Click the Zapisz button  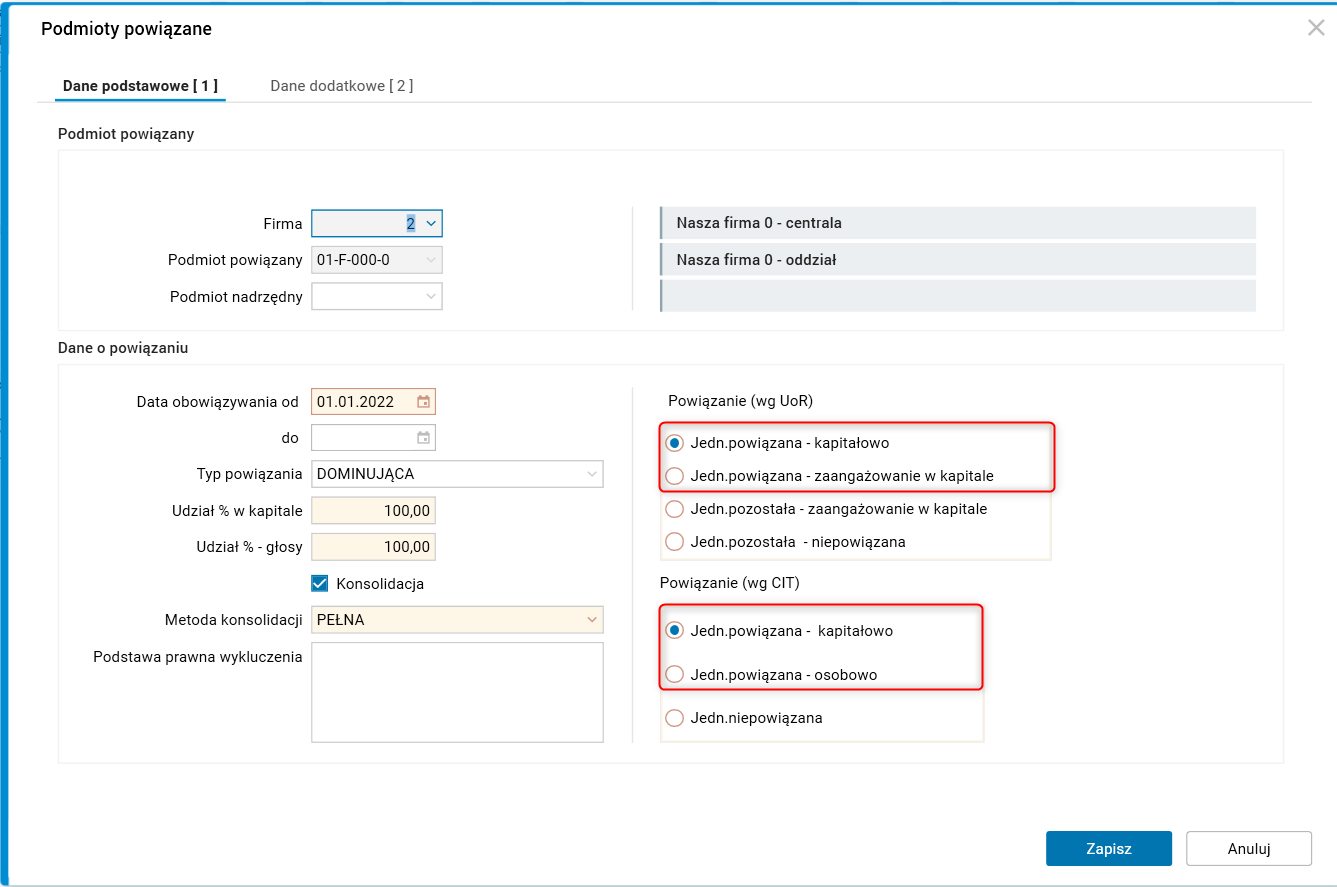pyautogui.click(x=1108, y=849)
